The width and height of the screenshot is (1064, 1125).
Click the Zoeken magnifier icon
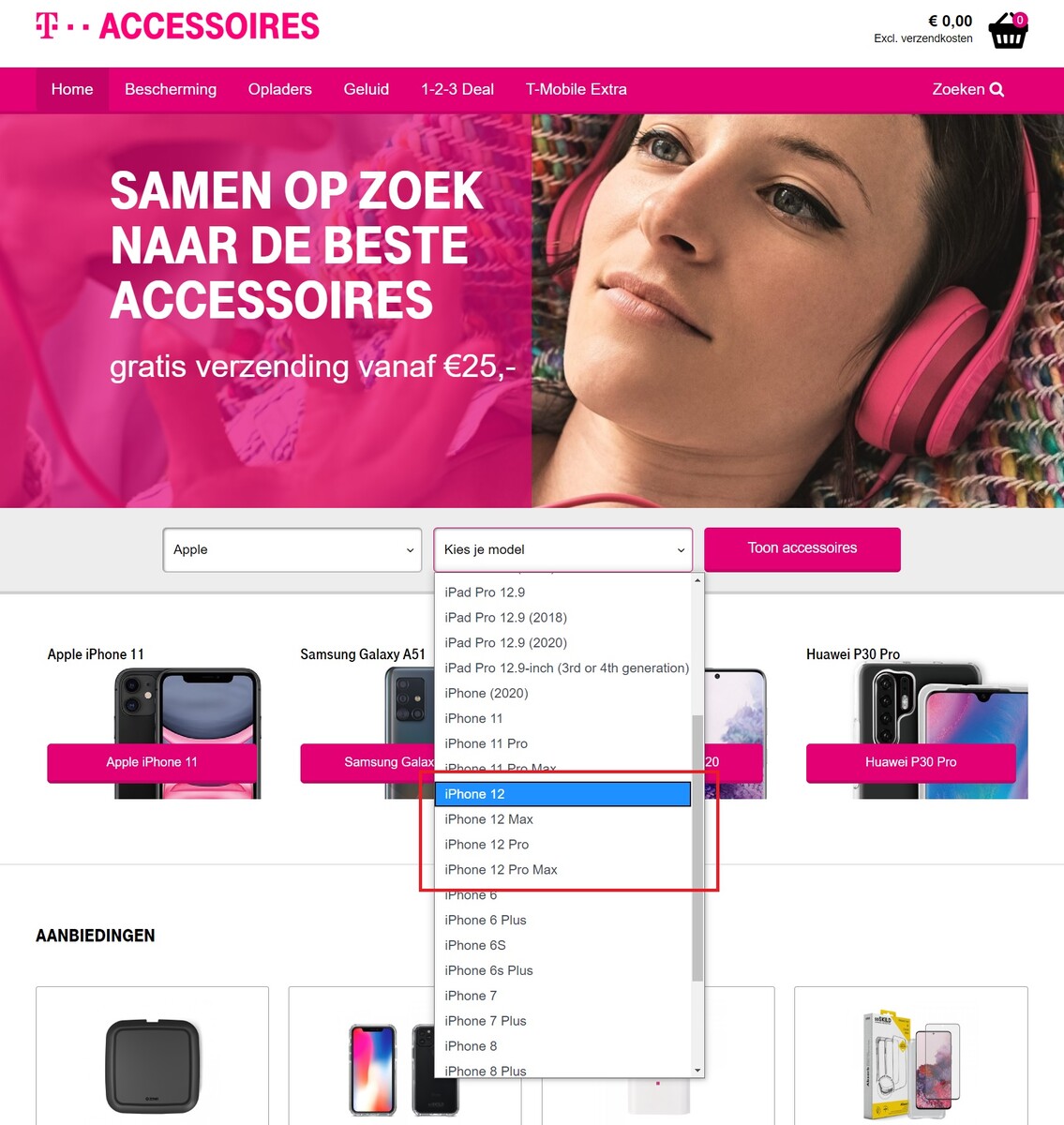[x=997, y=90]
